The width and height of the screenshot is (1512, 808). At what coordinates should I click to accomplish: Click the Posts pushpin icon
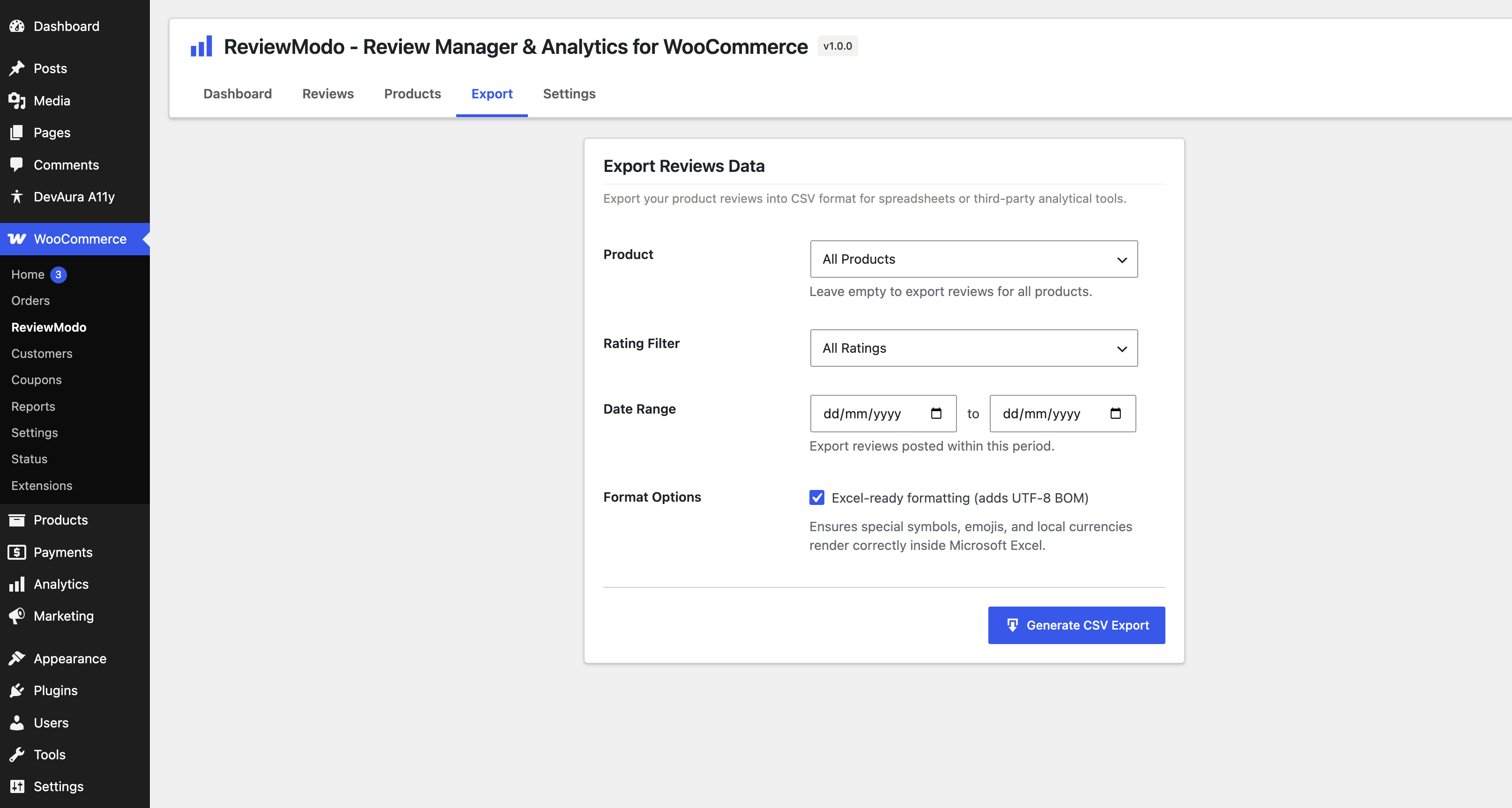click(17, 69)
